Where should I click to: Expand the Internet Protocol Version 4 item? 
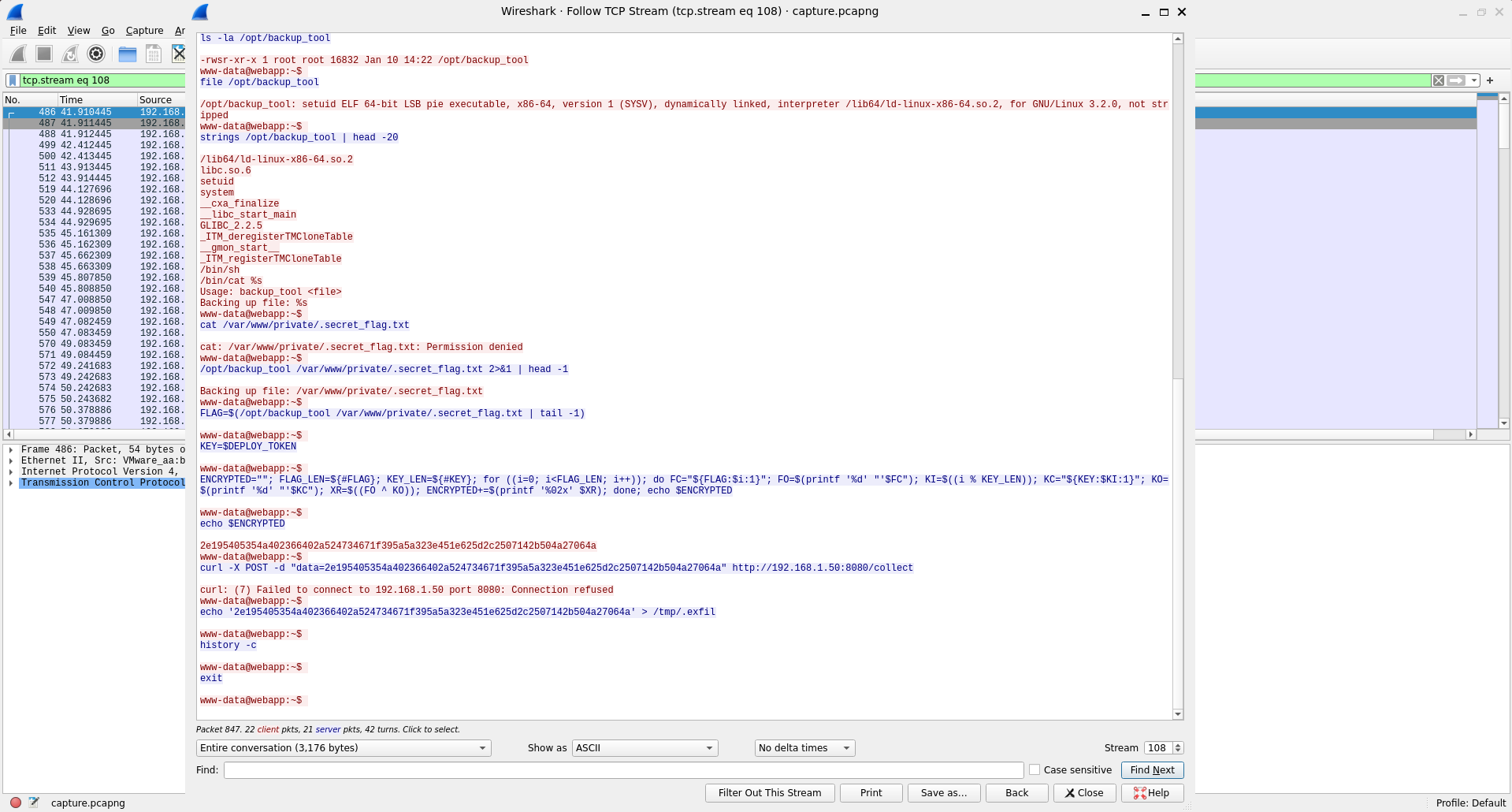(10, 471)
